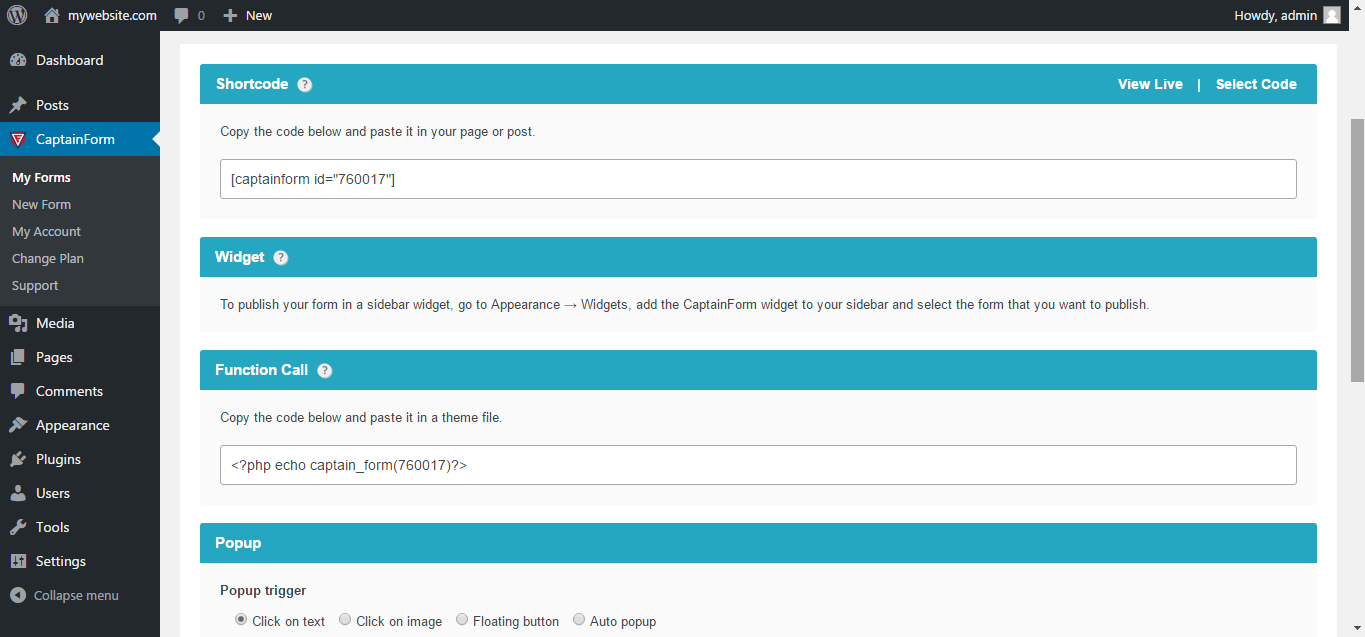
Task: Open the New Form submenu item
Action: [x=41, y=204]
